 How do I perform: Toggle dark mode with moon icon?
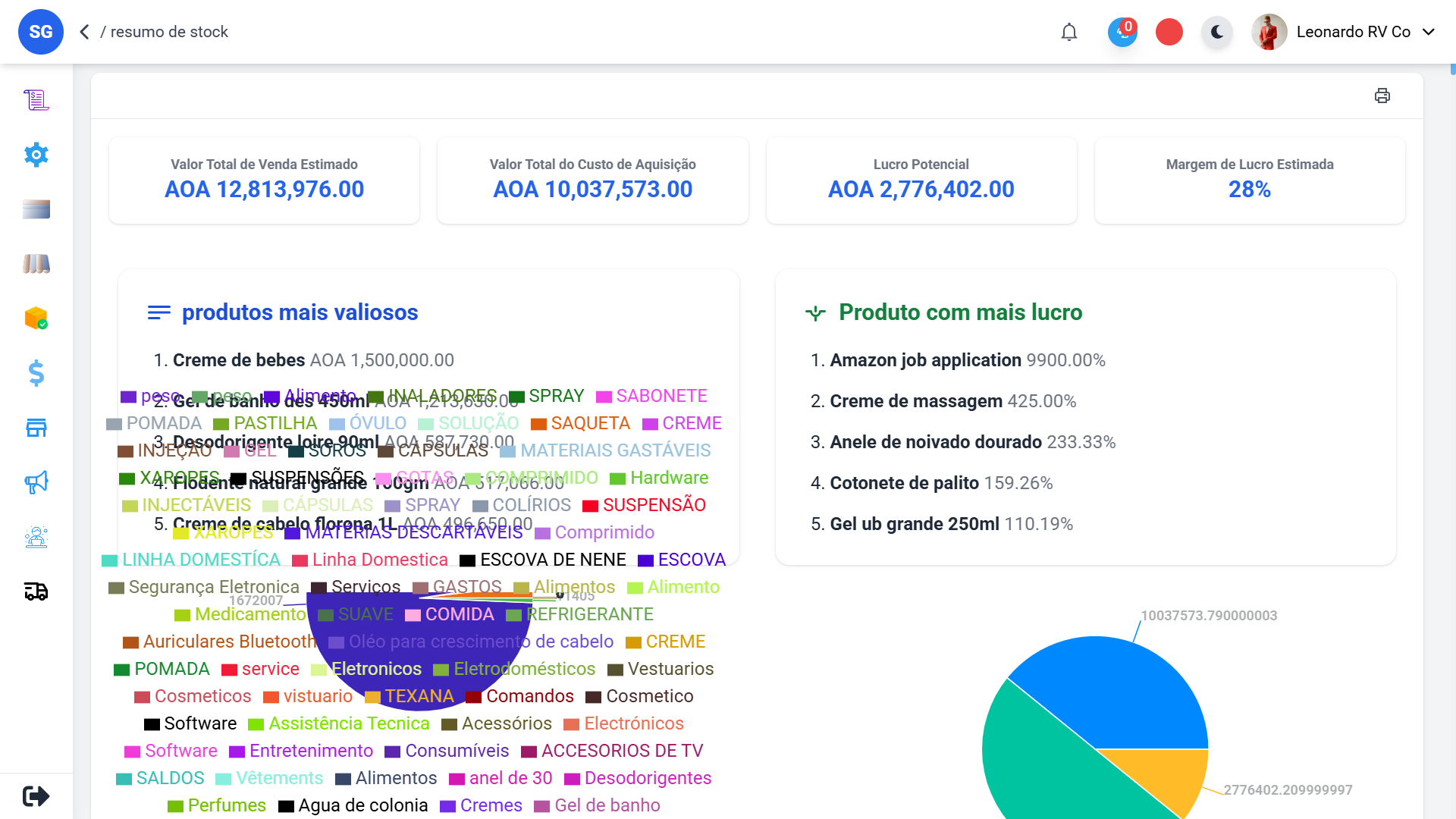coord(1217,32)
